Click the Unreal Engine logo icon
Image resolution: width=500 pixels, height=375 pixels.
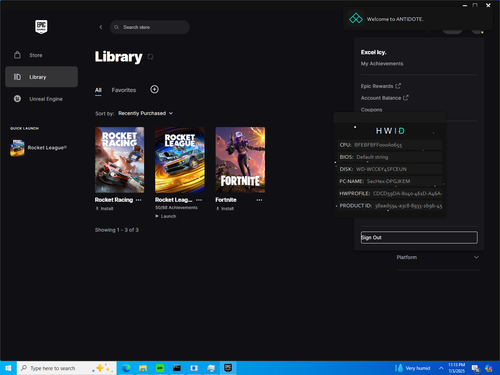point(17,99)
